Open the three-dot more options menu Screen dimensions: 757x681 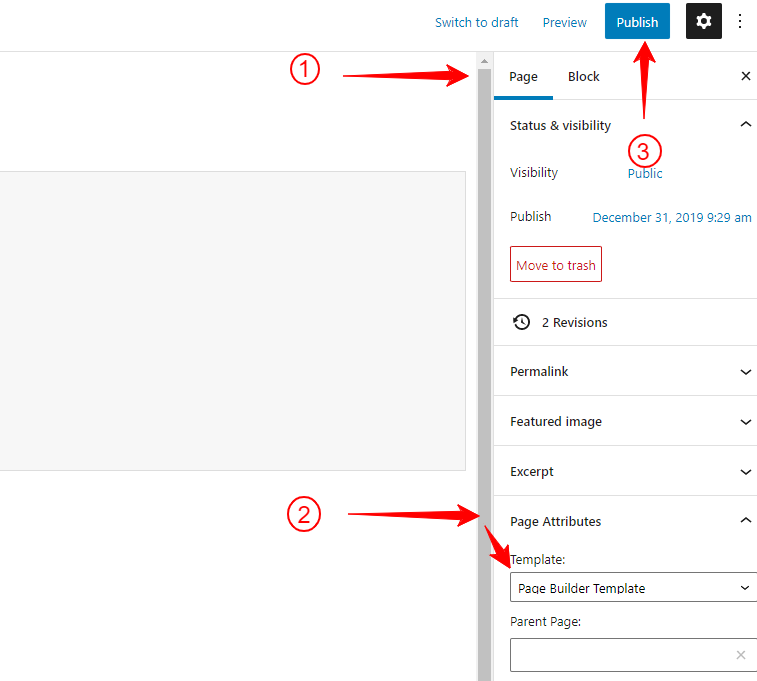[x=740, y=21]
